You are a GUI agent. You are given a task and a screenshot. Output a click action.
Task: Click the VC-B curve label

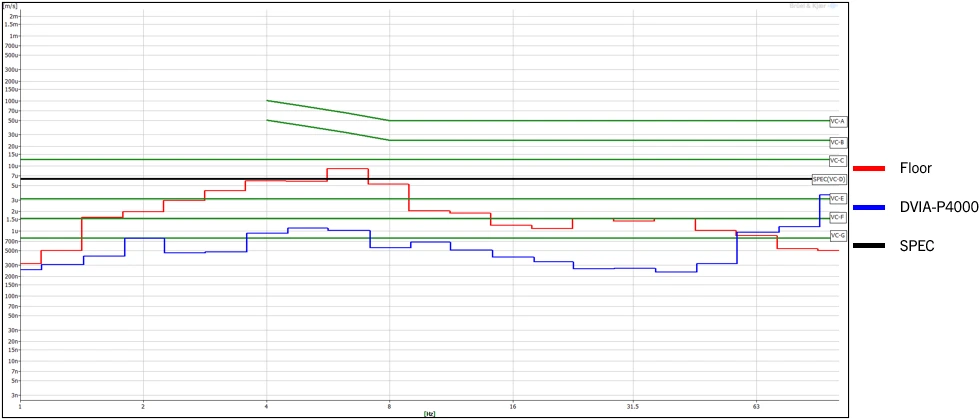click(837, 142)
